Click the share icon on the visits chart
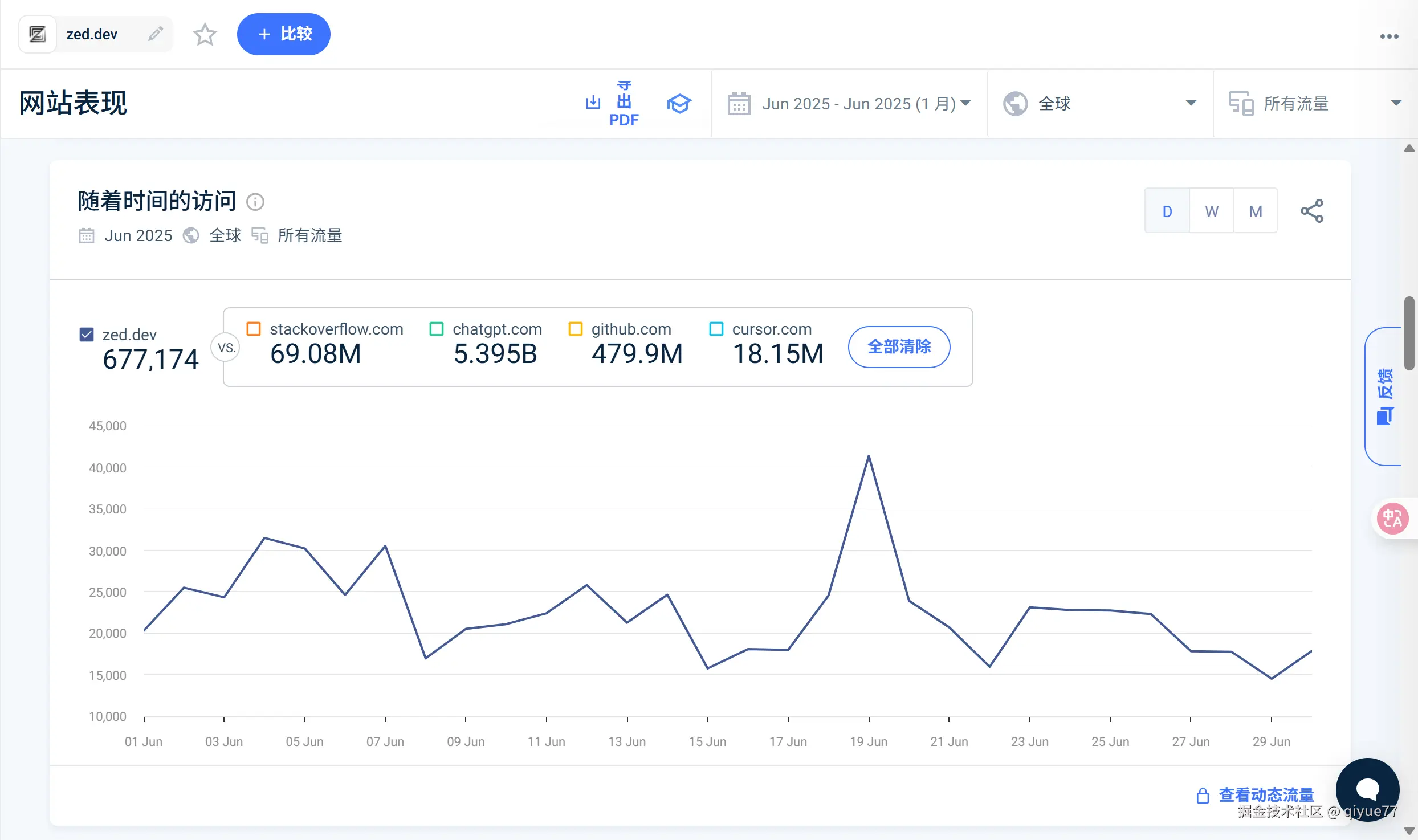Image resolution: width=1418 pixels, height=840 pixels. click(x=1311, y=211)
